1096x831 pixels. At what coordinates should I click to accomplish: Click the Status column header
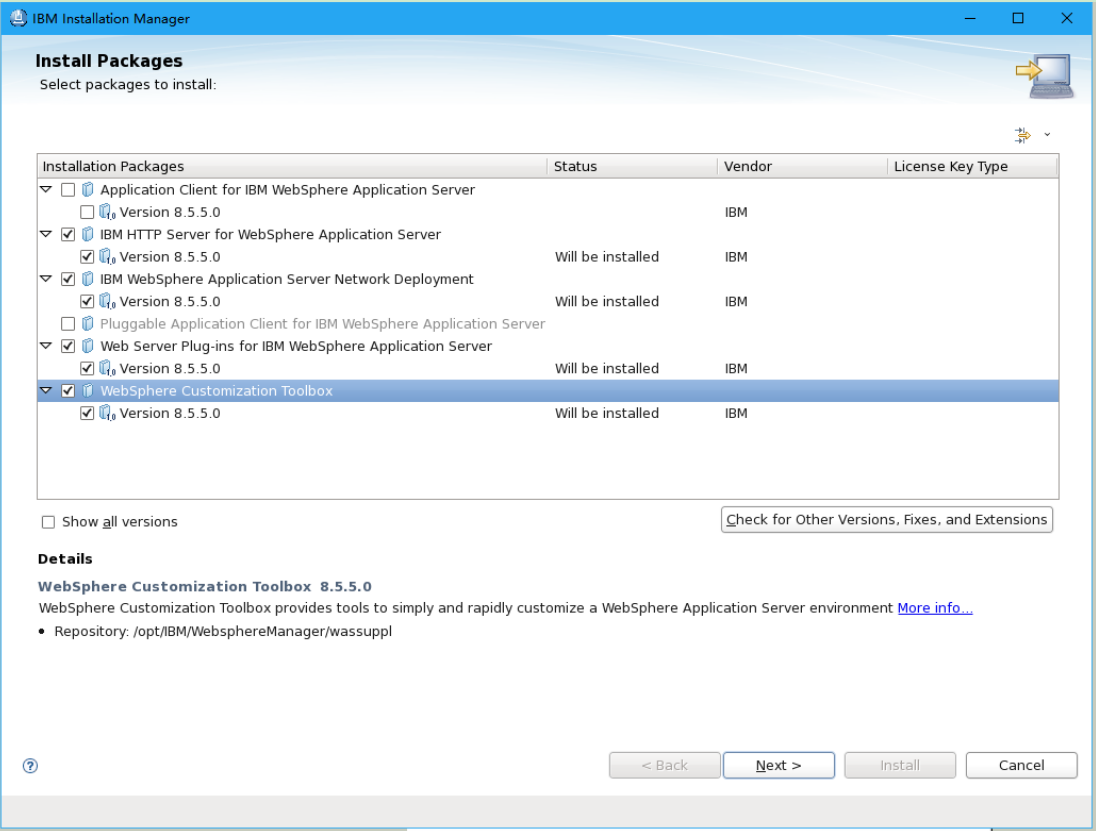click(x=575, y=166)
